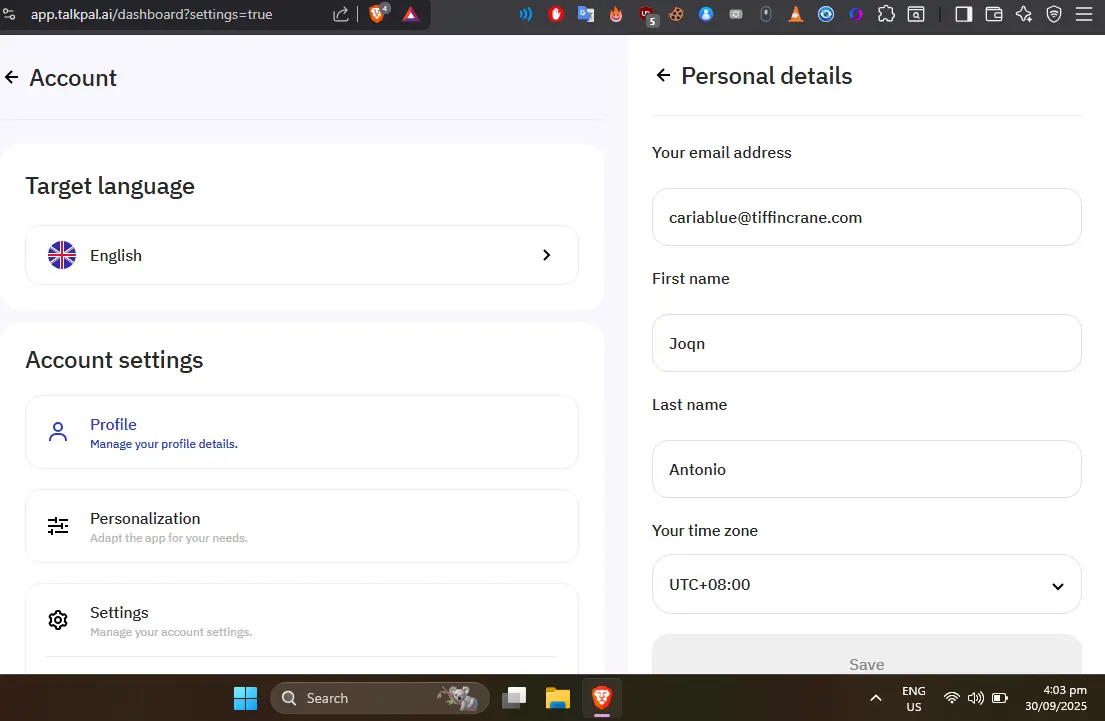This screenshot has height=721, width=1105.
Task: Open File Explorer from the taskbar
Action: click(557, 698)
